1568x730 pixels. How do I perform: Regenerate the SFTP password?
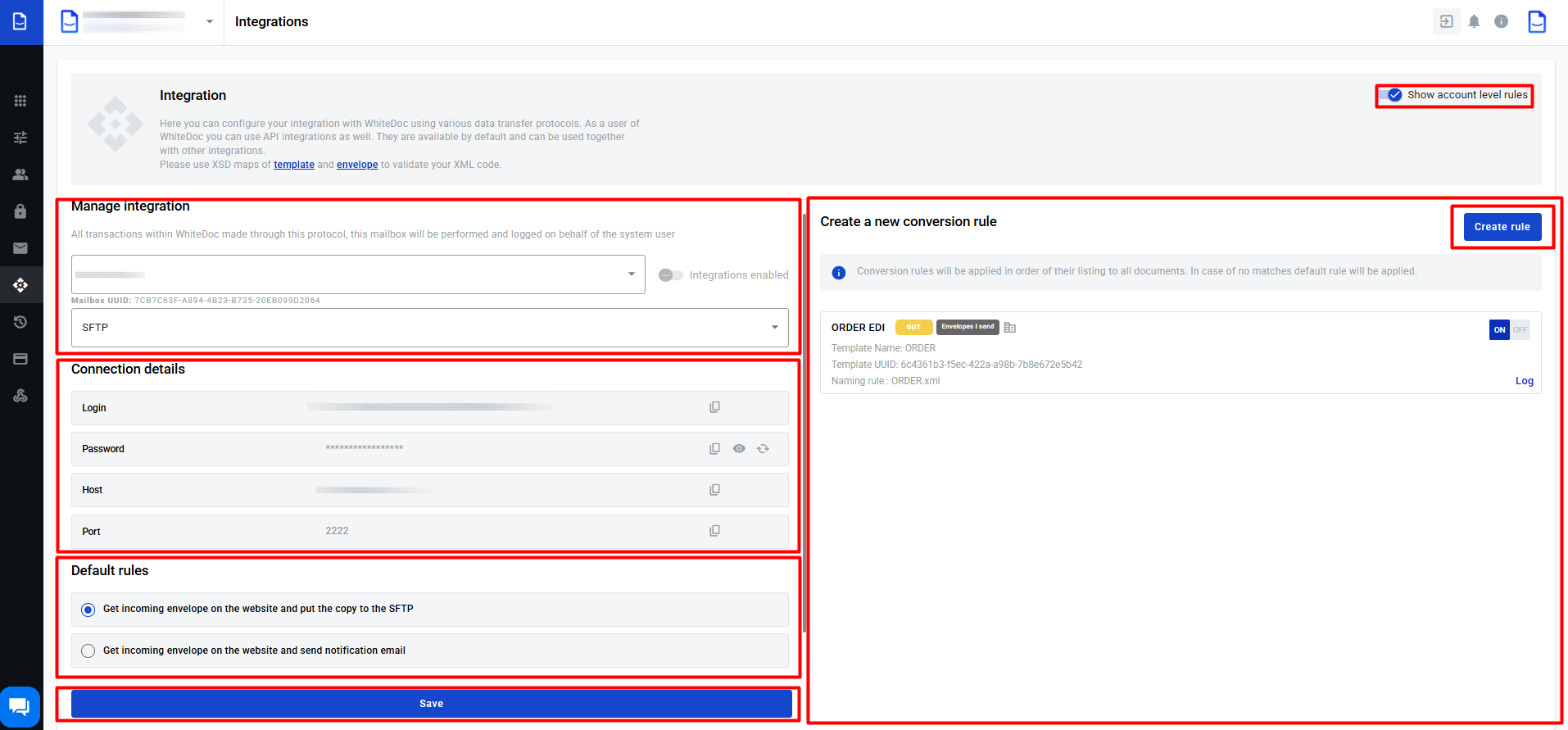pyautogui.click(x=763, y=449)
